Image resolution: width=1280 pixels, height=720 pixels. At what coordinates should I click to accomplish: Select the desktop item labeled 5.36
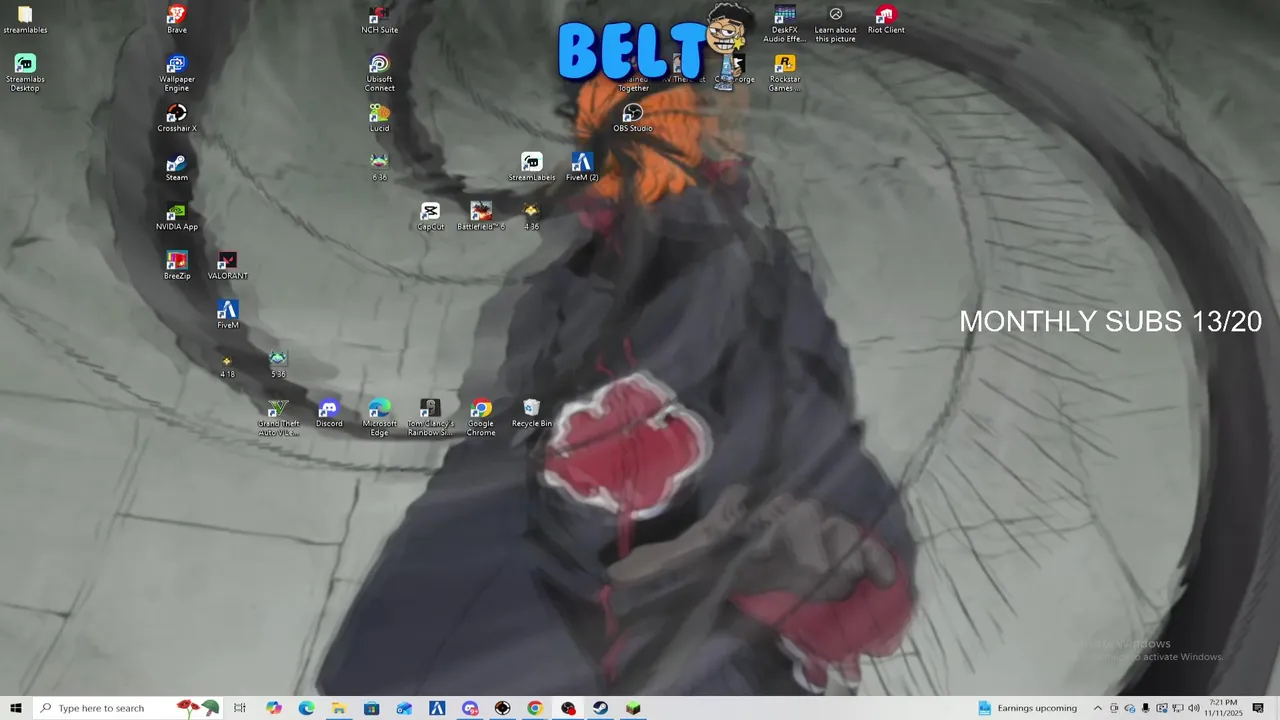click(278, 364)
